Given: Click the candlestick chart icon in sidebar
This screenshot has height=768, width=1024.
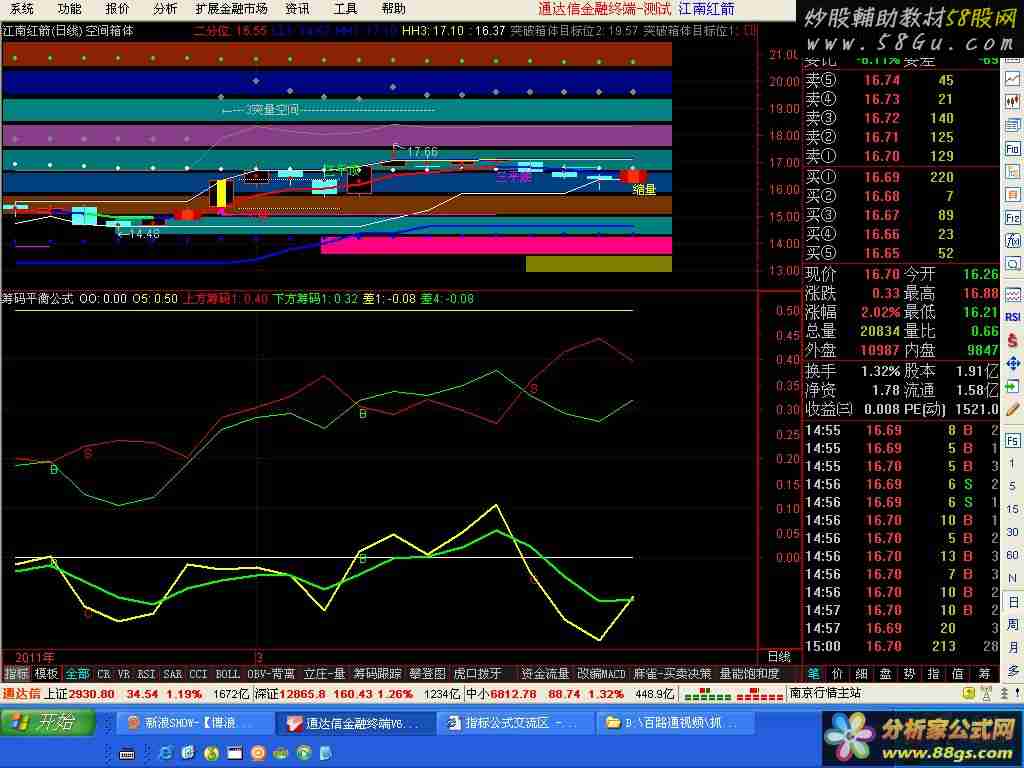Looking at the screenshot, I should [x=1013, y=102].
